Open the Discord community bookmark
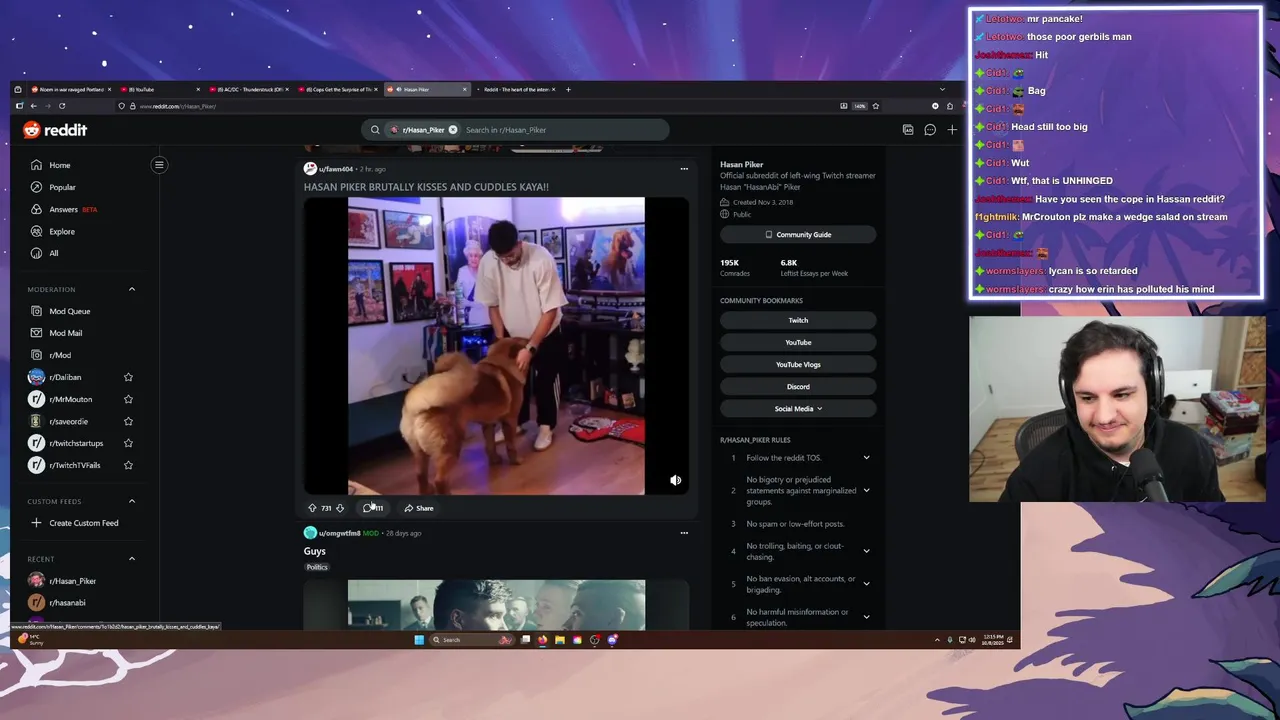This screenshot has width=1280, height=720. coord(798,387)
